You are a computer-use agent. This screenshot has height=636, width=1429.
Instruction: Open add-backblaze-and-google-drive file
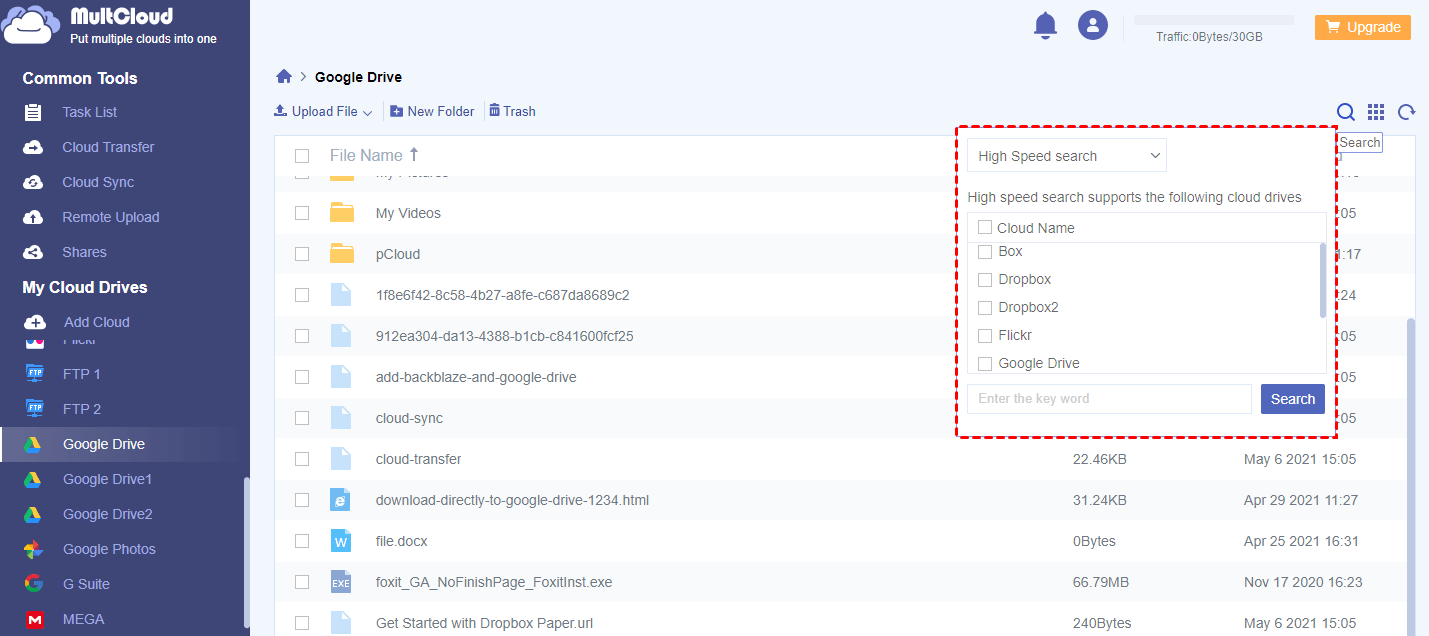click(476, 377)
